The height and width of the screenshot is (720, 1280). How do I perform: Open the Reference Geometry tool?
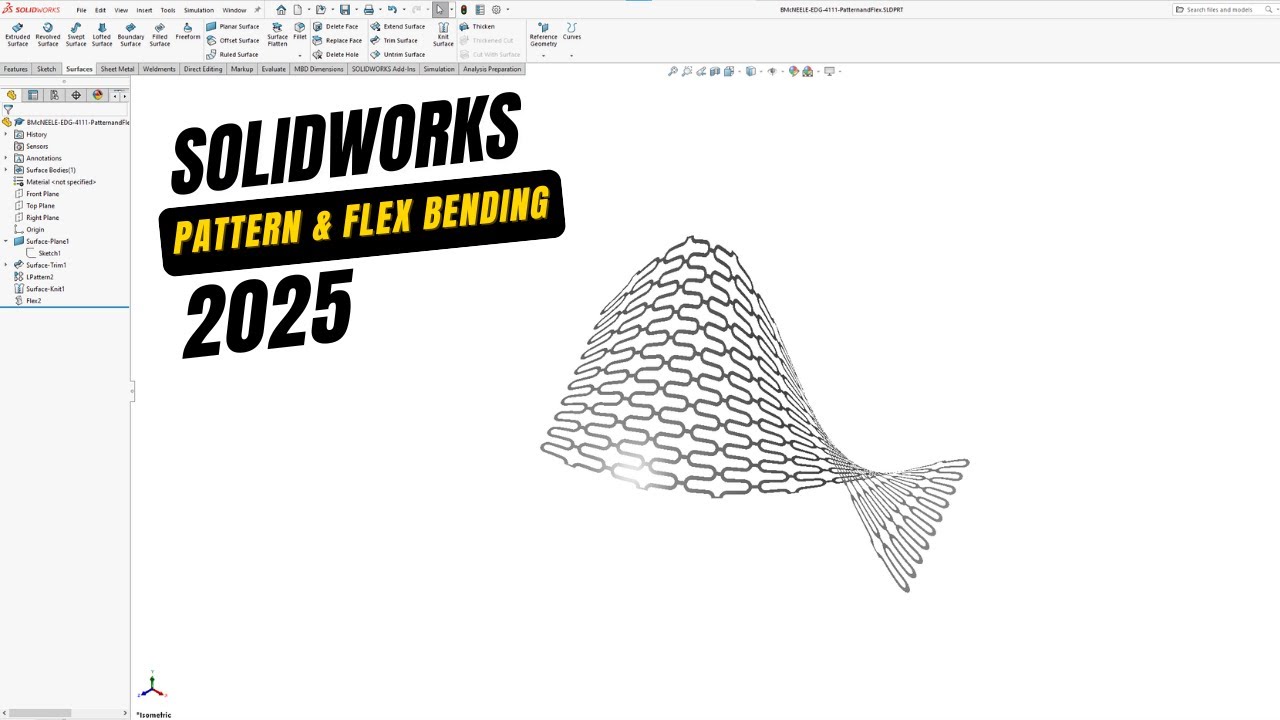point(543,34)
